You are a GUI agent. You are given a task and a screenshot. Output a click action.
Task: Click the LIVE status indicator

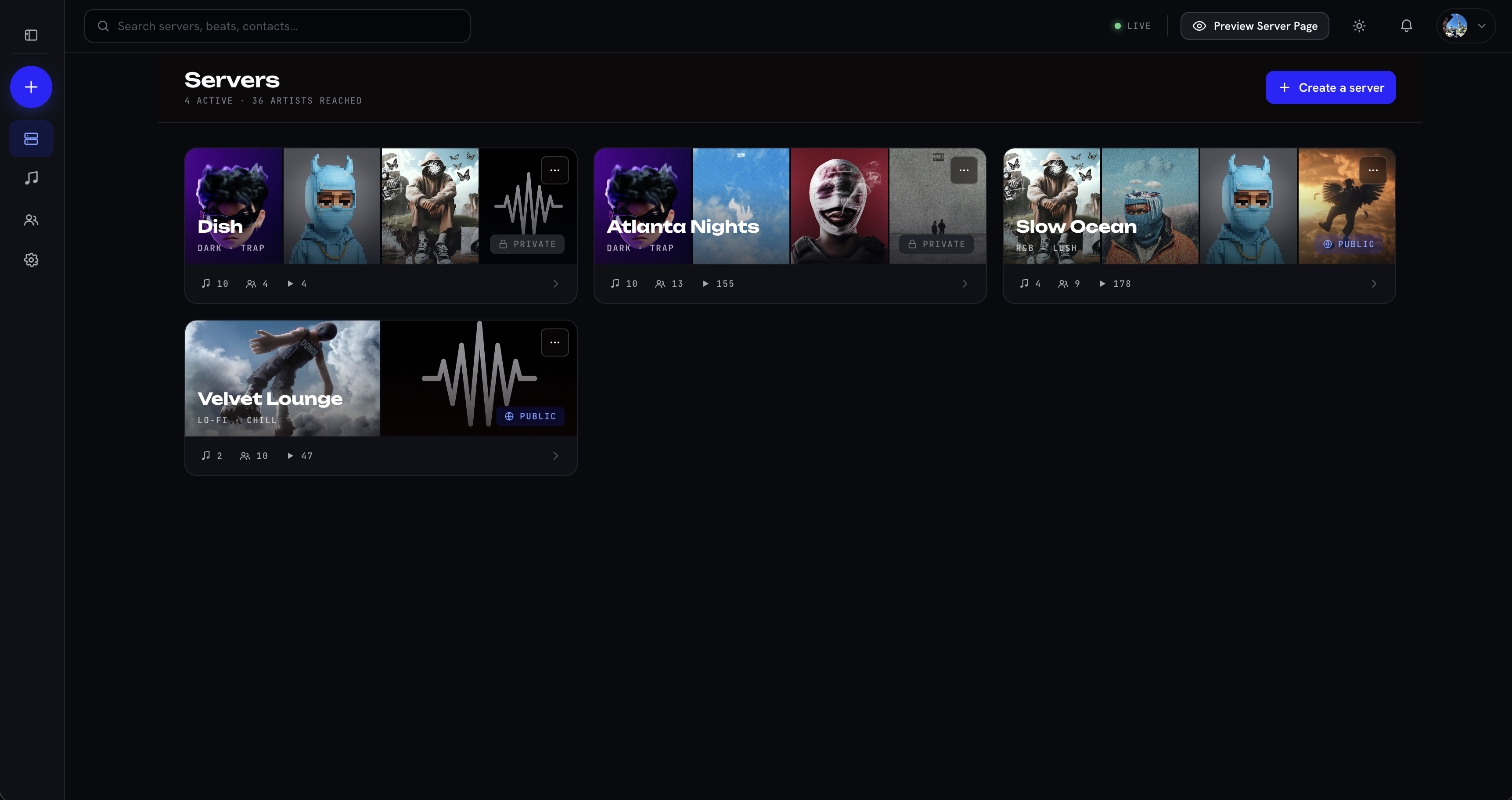1132,26
